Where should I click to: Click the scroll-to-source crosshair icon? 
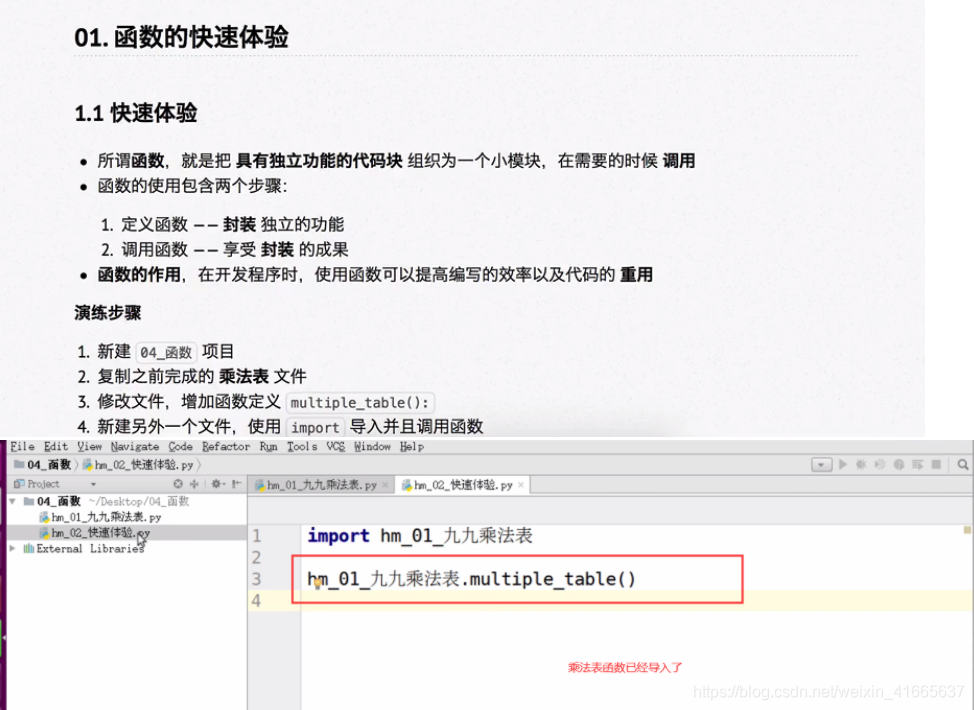(194, 484)
